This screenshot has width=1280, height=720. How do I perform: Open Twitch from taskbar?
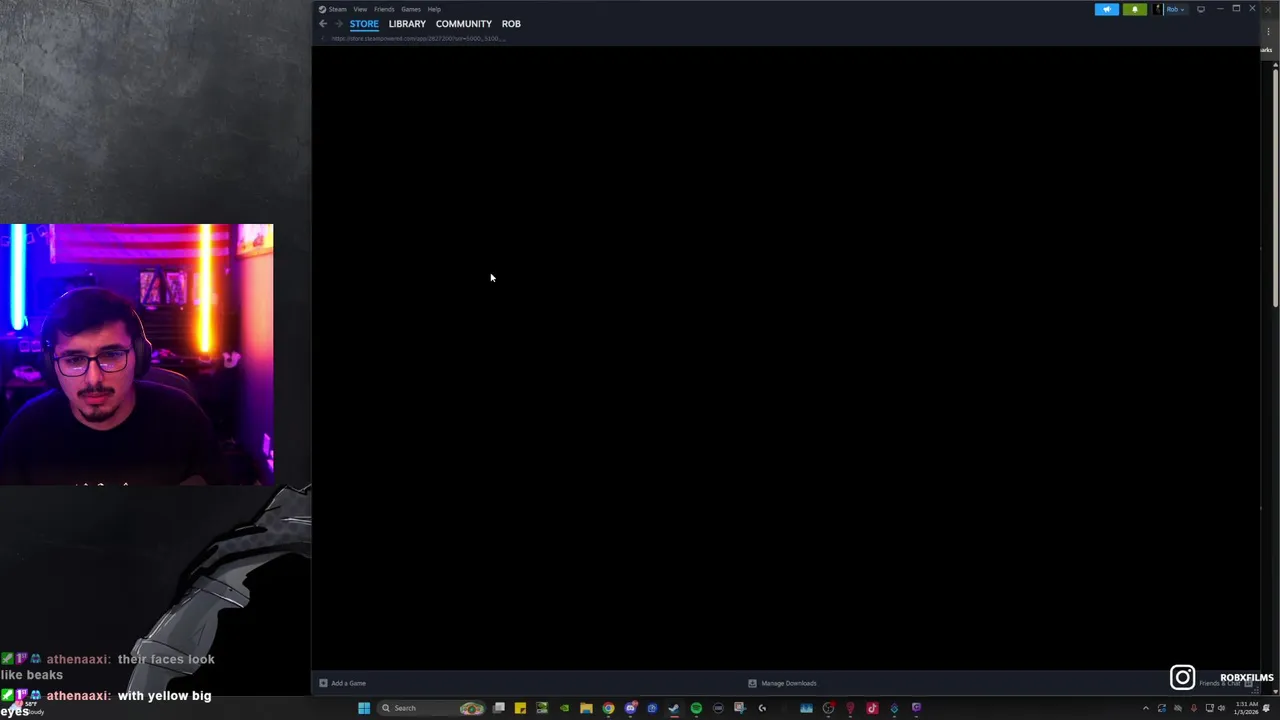tap(916, 708)
